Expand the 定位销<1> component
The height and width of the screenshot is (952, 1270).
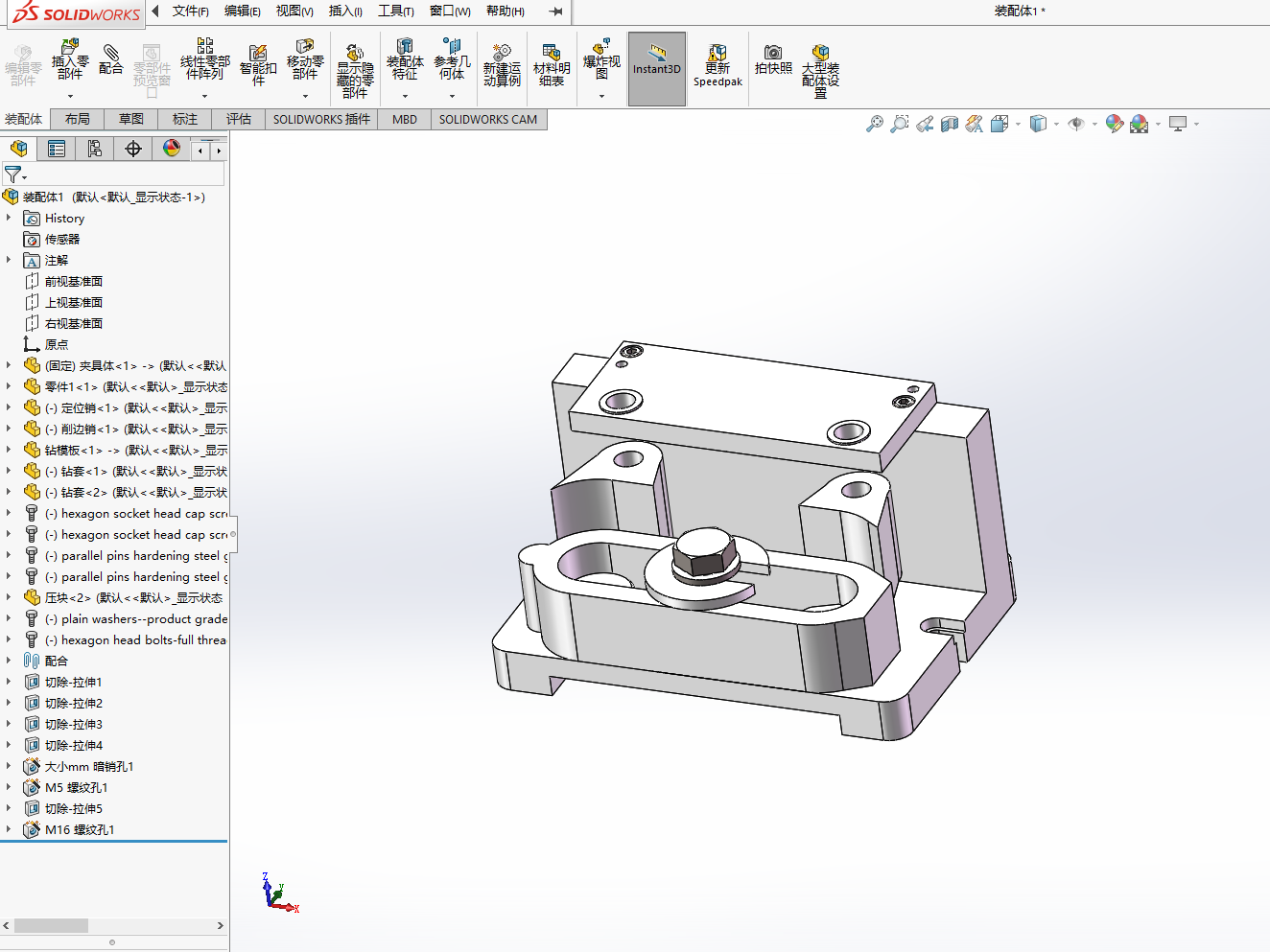coord(9,407)
